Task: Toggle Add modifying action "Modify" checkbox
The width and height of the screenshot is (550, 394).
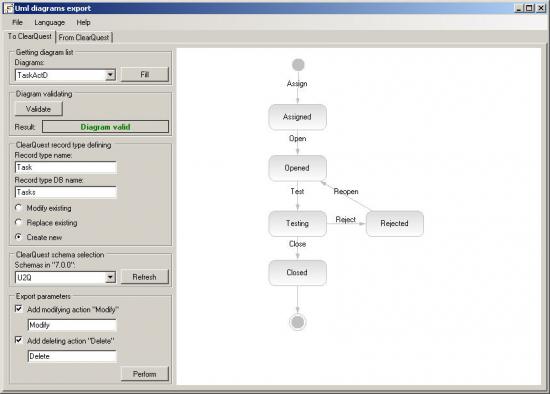Action: click(19, 309)
